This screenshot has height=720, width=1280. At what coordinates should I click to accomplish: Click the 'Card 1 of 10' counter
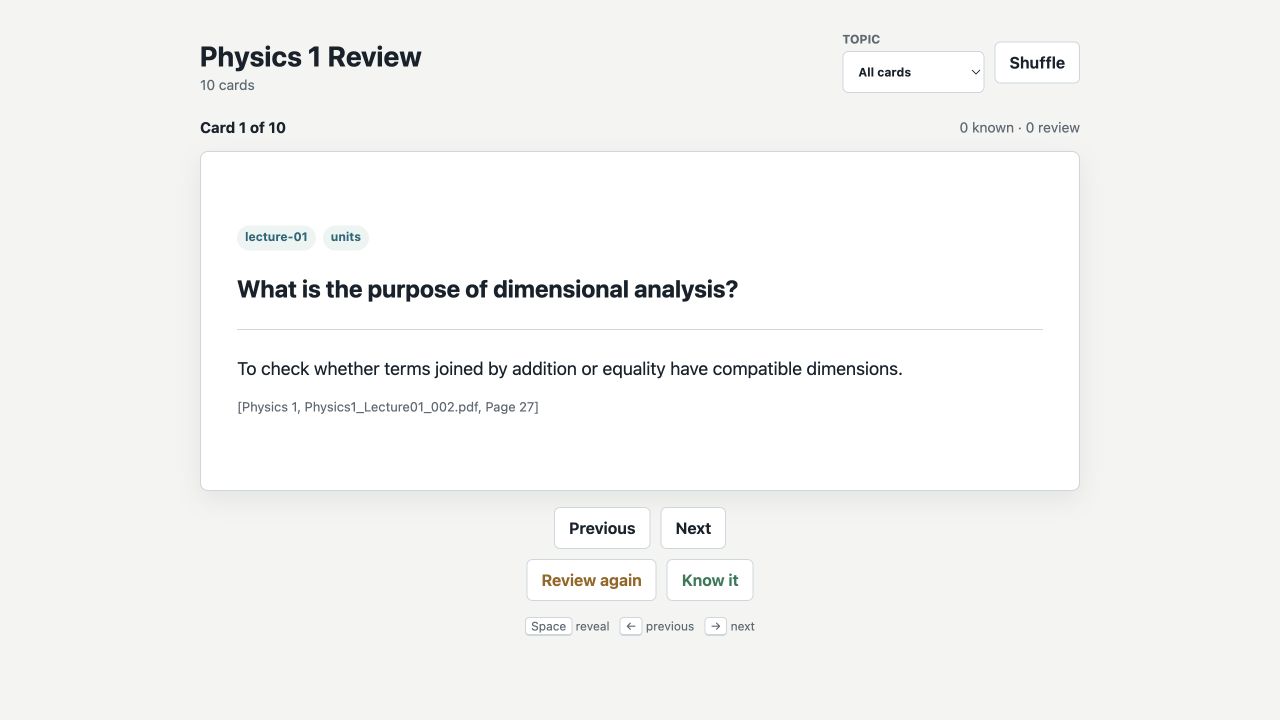tap(243, 128)
